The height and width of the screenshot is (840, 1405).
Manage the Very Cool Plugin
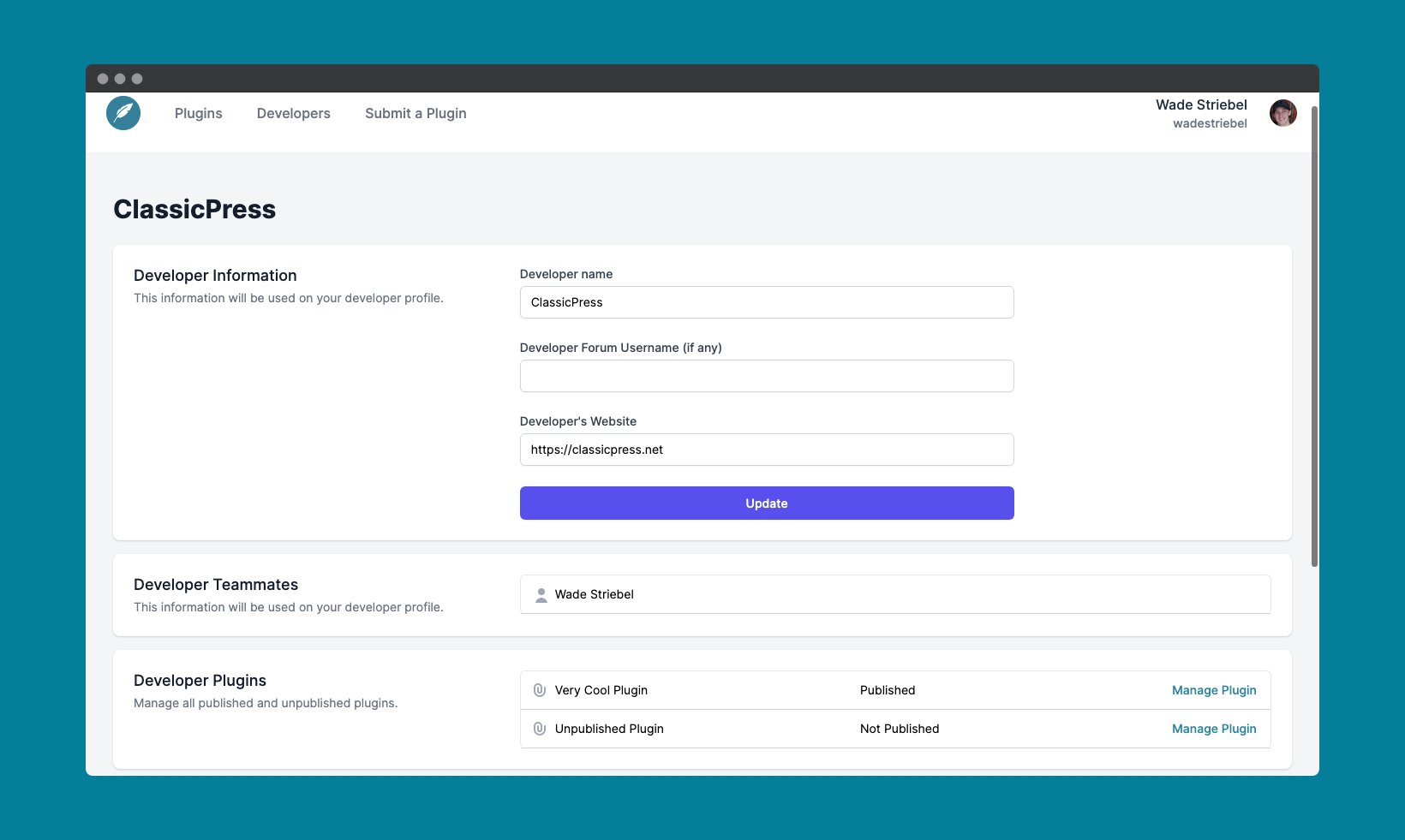tap(1214, 690)
